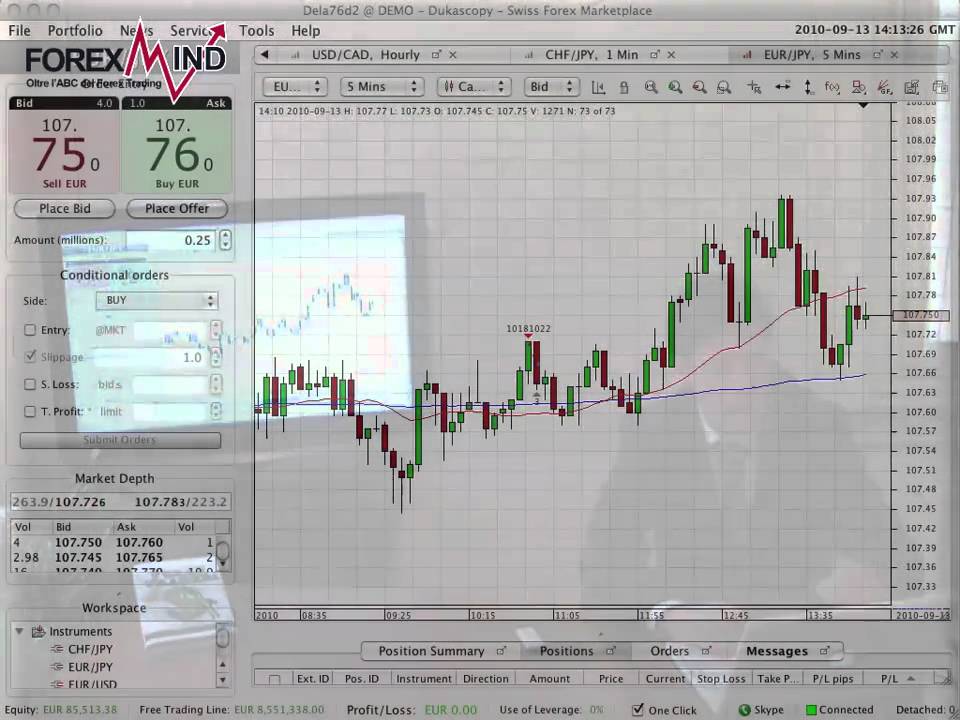This screenshot has height=720, width=960.
Task: Open the instrument EU... dropdown
Action: [295, 87]
